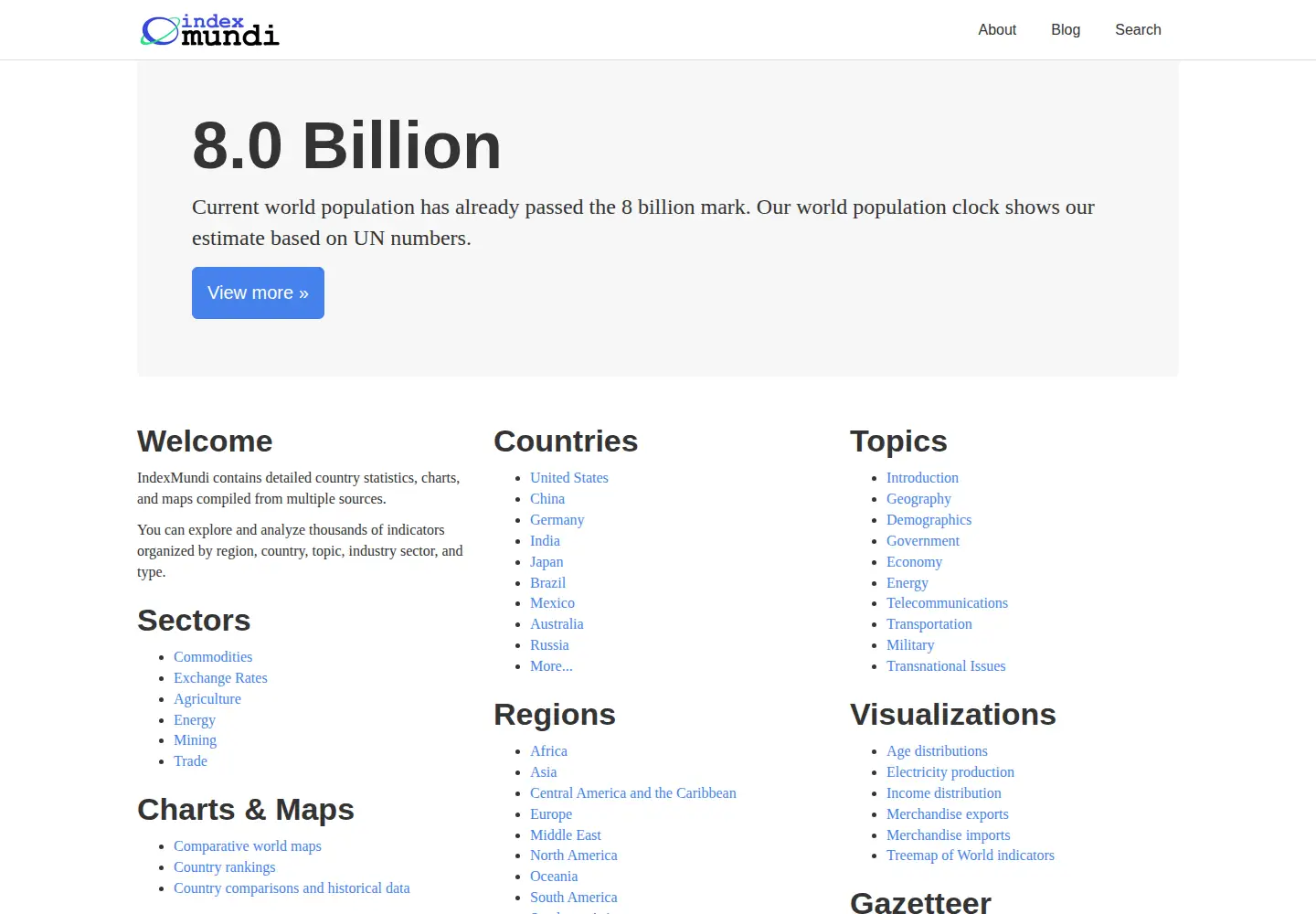Open the Age distributions visualization
Screen dimensions: 1316x914
point(937,751)
